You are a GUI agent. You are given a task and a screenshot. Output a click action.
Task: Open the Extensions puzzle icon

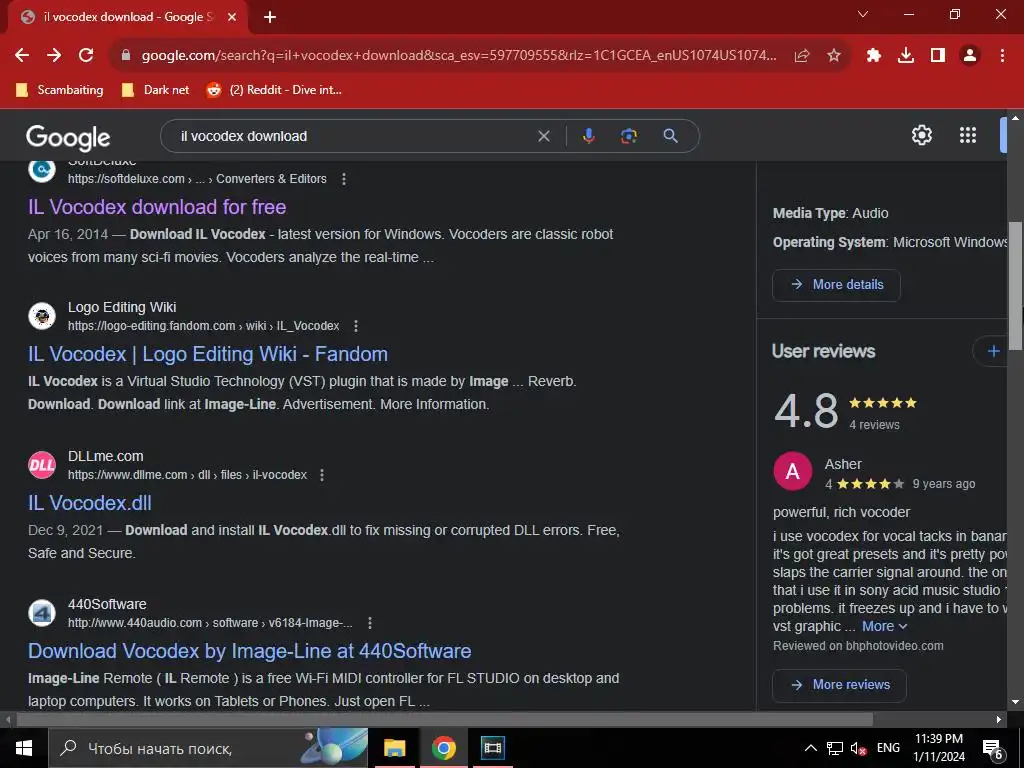874,56
